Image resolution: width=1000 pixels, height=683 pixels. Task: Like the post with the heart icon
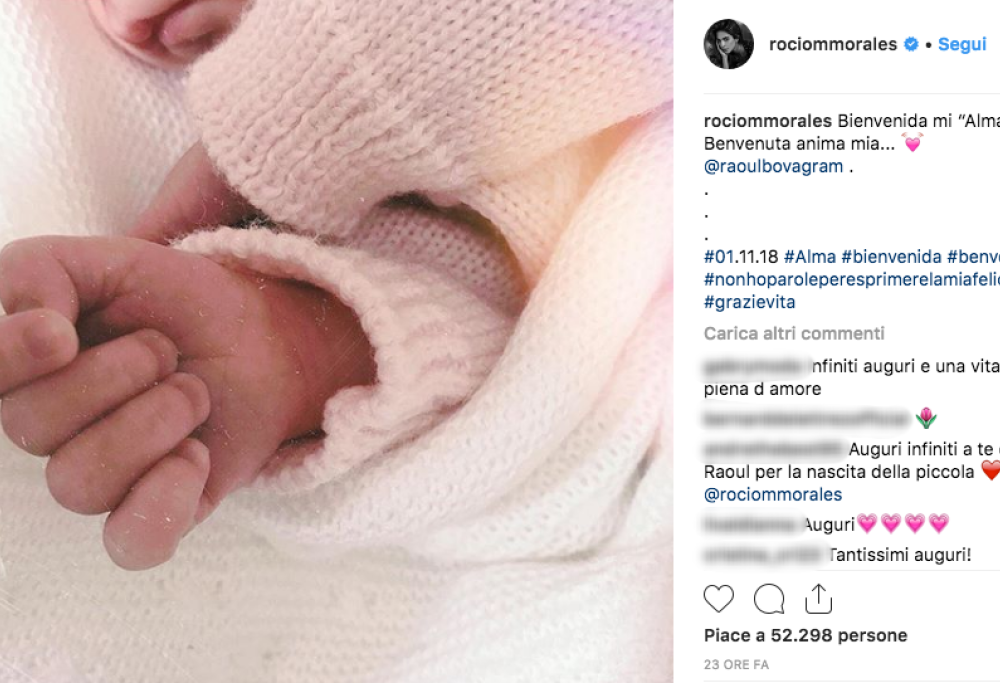pos(719,599)
